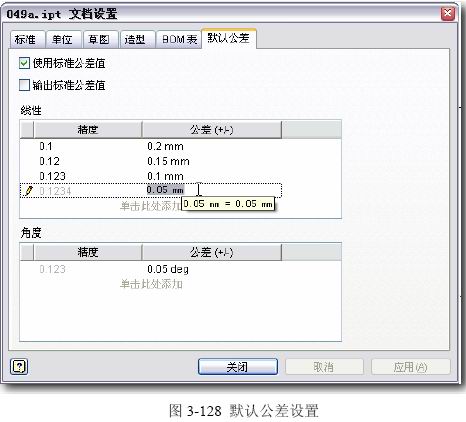Click the 应用 button
Viewport: 466px width, 422px height.
[x=411, y=367]
